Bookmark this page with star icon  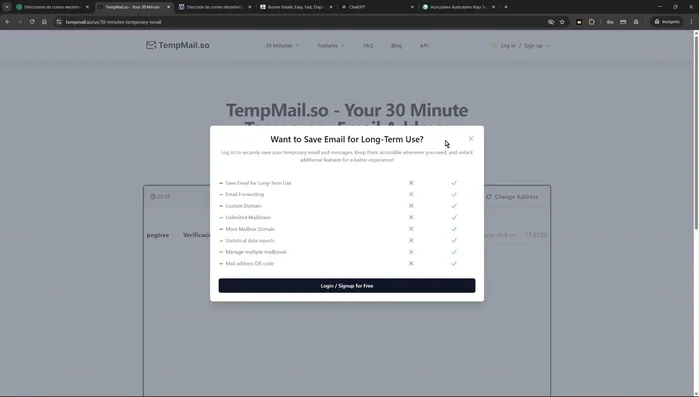click(x=562, y=22)
